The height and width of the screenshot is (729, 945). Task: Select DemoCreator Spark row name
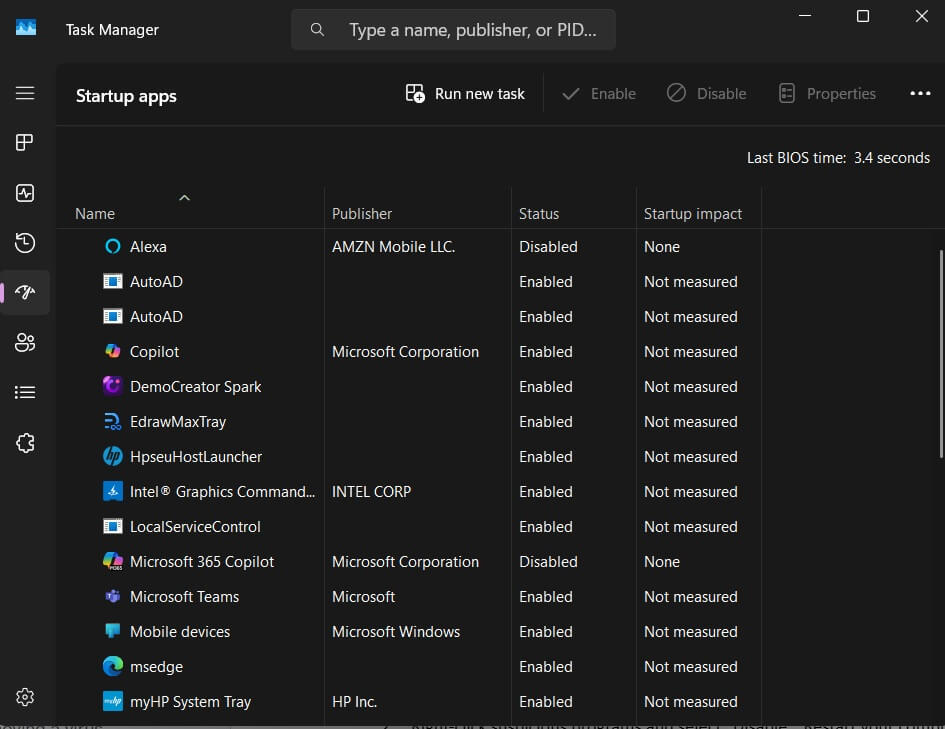point(196,387)
